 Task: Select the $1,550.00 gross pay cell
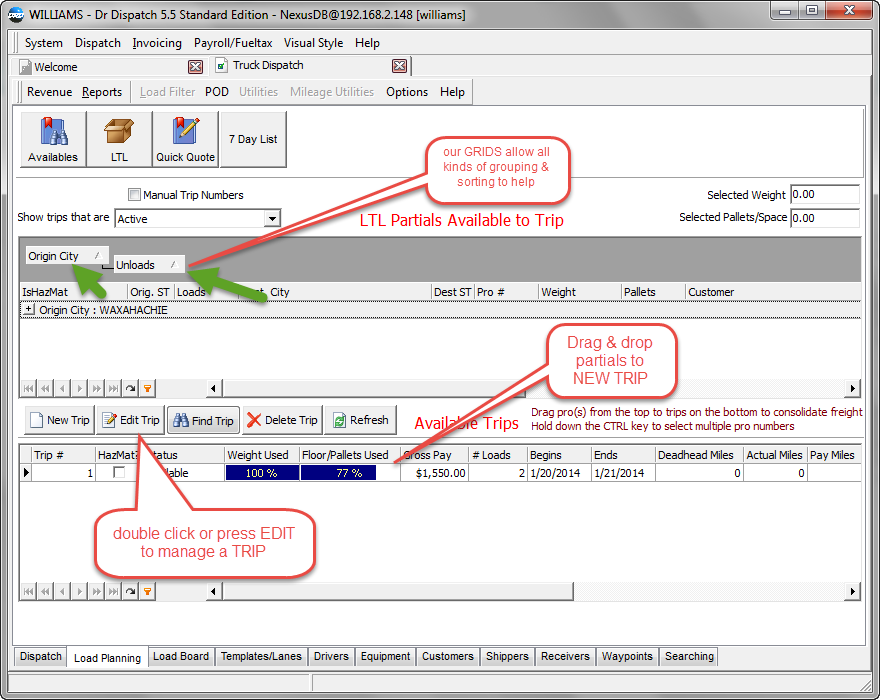coord(434,473)
